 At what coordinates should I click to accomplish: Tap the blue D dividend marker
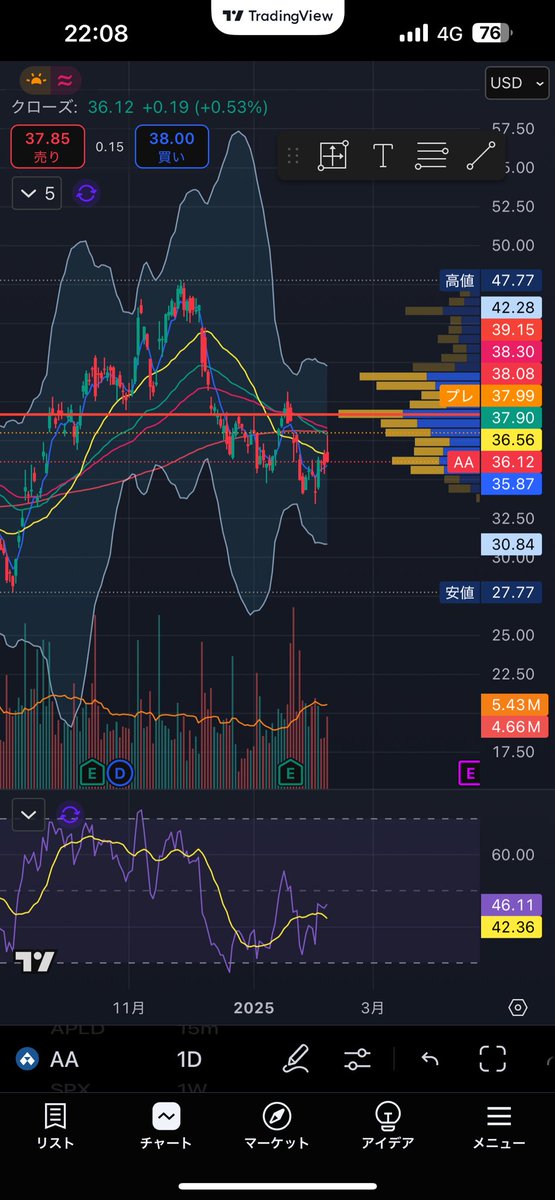click(x=120, y=772)
